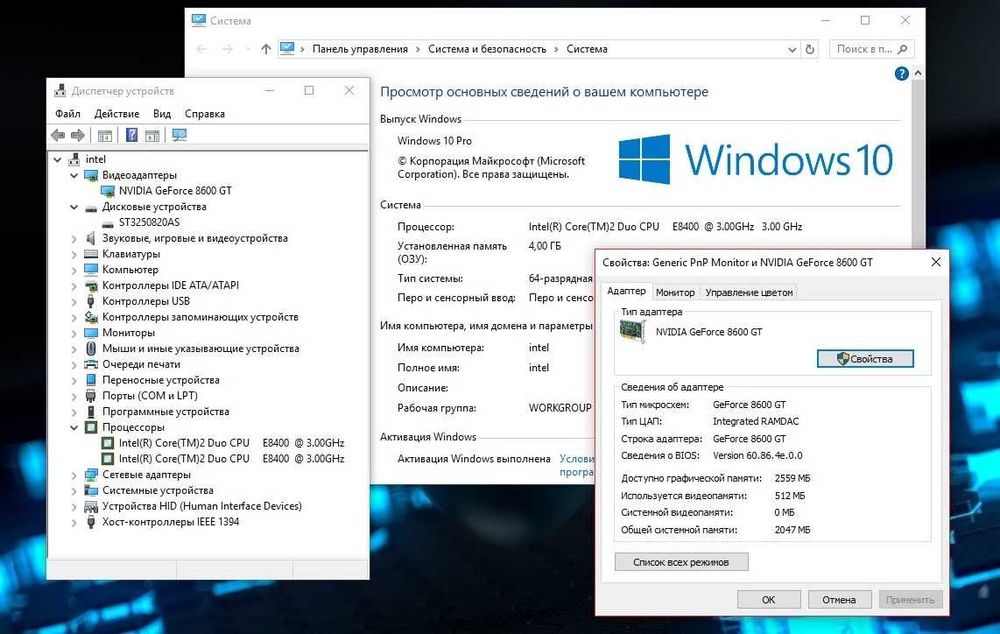Click the Ports (COM и LPT) icon
1000x634 pixels.
pos(91,395)
